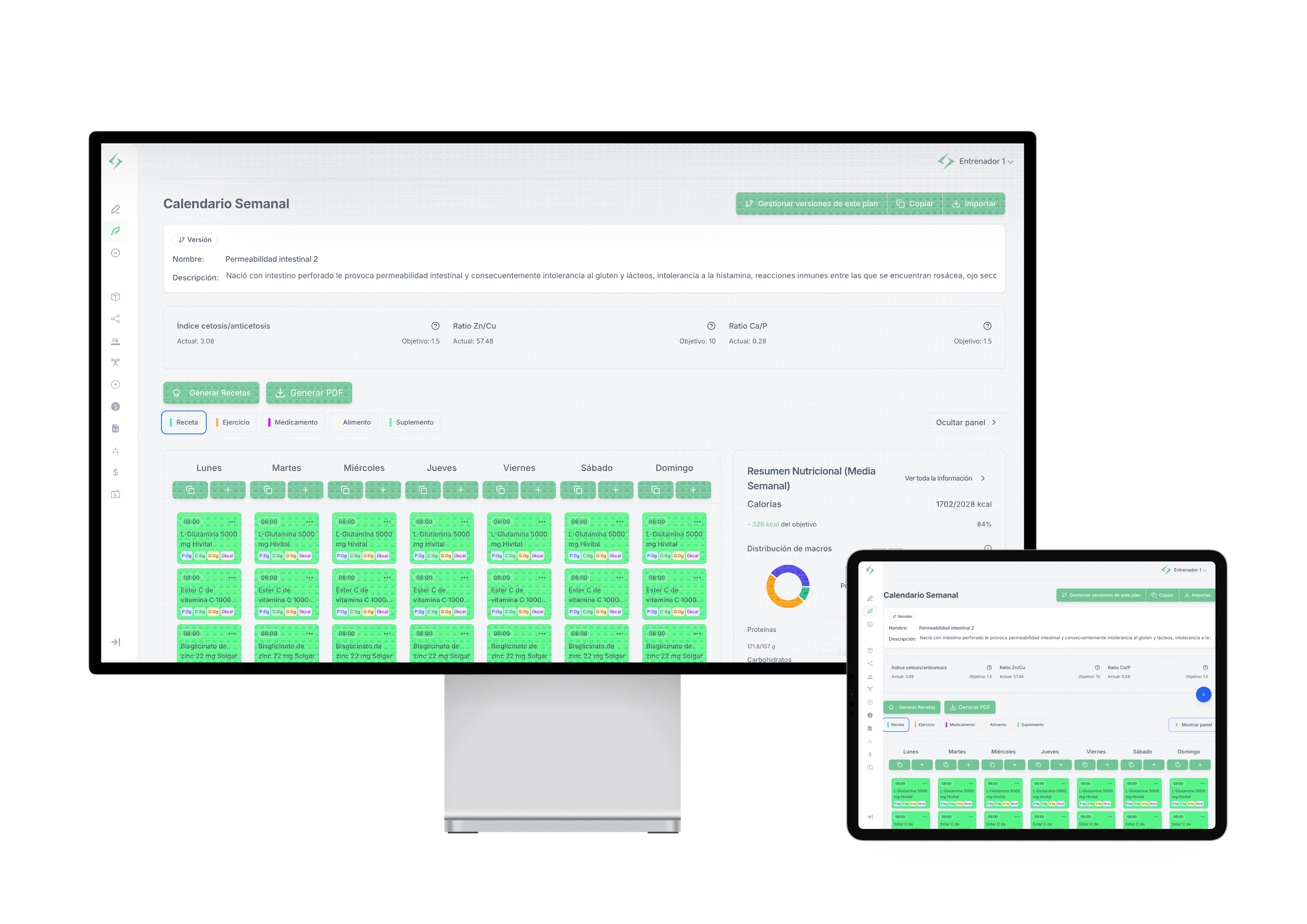This screenshot has height=924, width=1307.
Task: Click help icon beside Índice cetosis/anticetosis on monitor
Action: pos(436,326)
